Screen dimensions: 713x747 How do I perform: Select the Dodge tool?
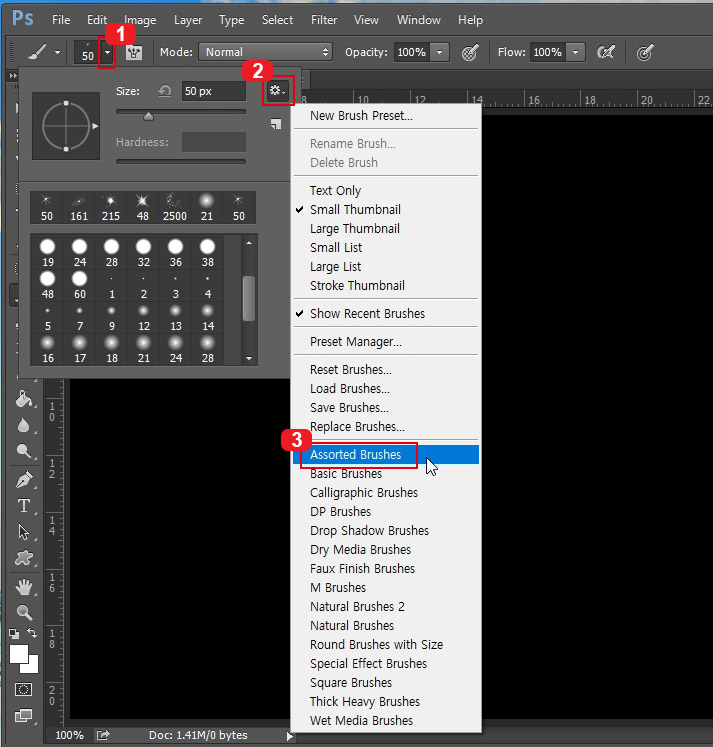coord(24,451)
